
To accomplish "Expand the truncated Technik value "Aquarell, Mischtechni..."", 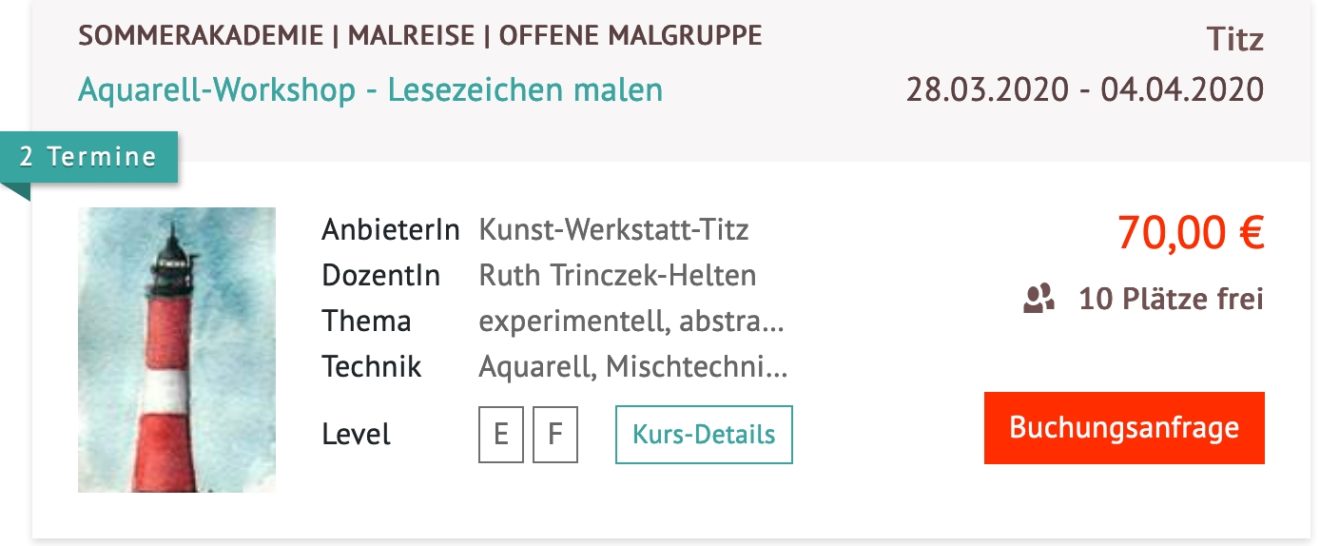I will click(633, 367).
